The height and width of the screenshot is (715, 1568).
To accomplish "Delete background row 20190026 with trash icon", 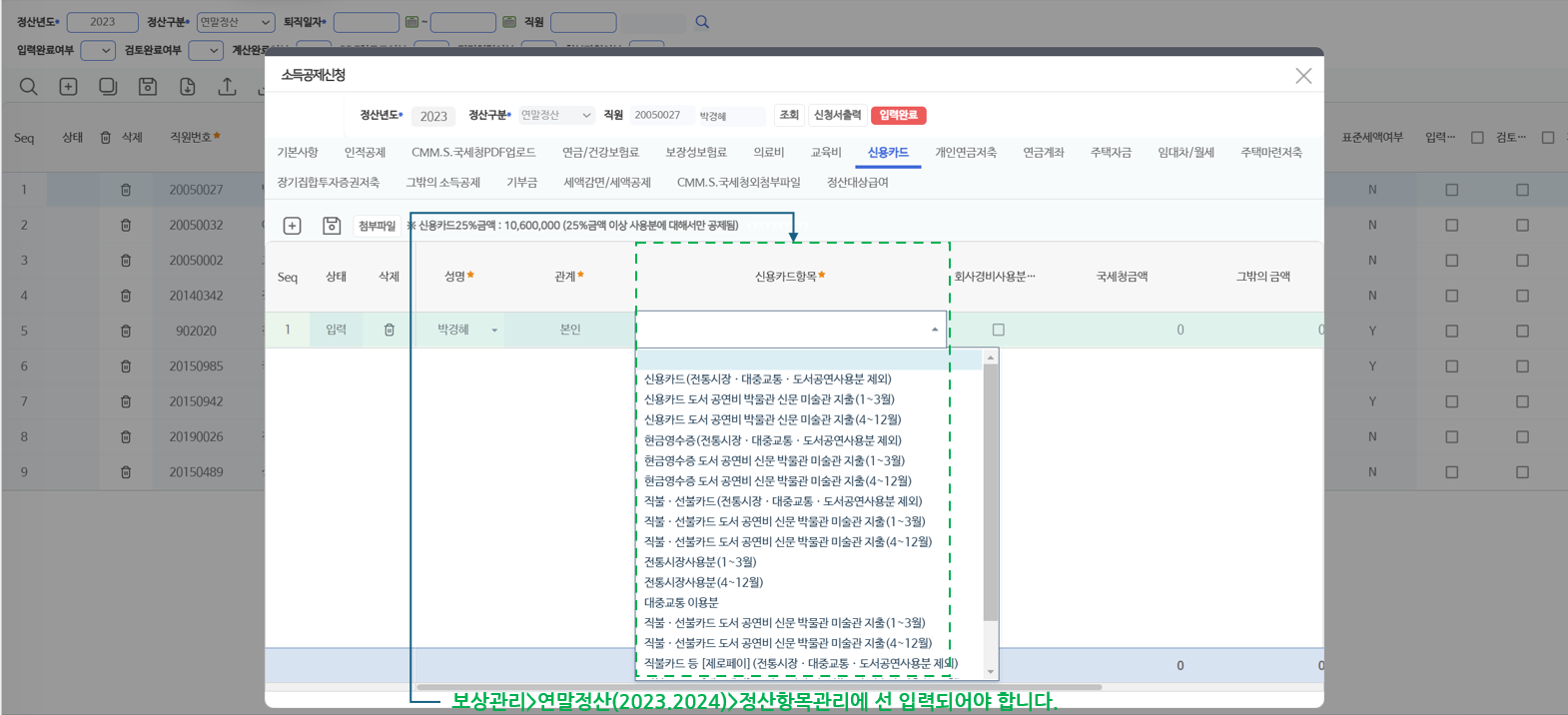I will click(x=126, y=436).
